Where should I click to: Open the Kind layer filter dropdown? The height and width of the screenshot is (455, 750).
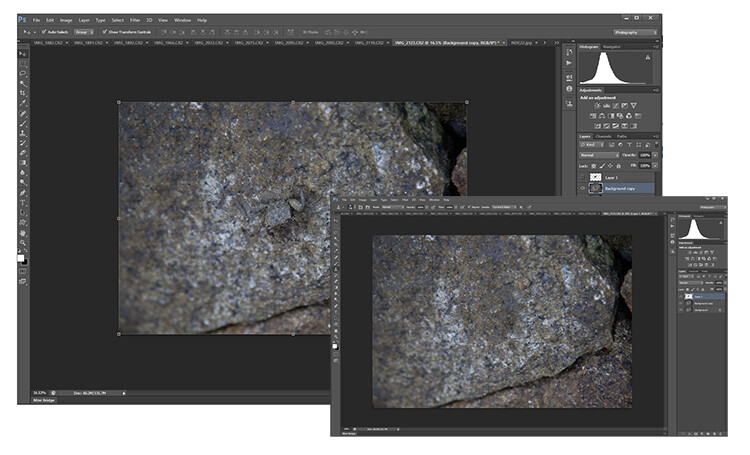pos(592,144)
